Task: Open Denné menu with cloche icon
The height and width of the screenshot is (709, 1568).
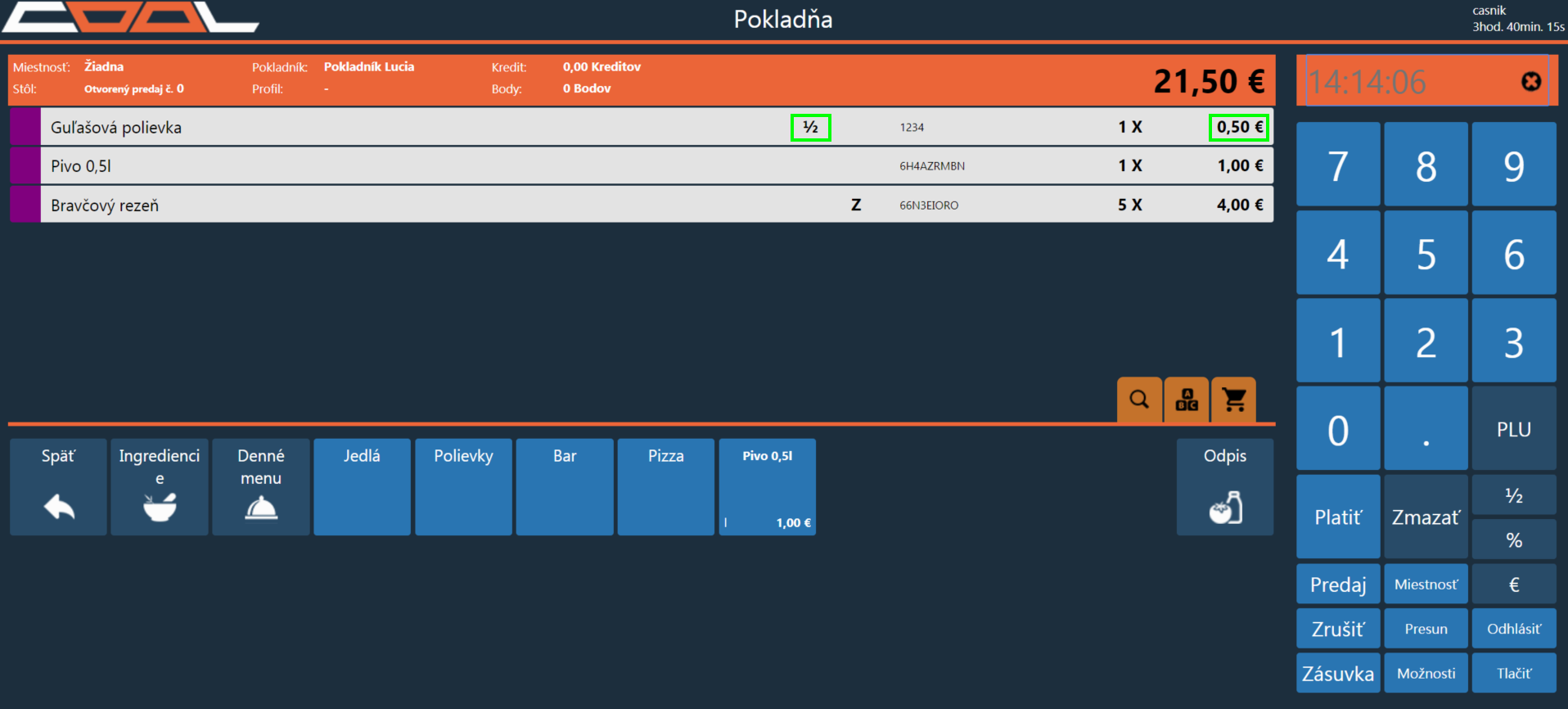Action: pyautogui.click(x=261, y=487)
